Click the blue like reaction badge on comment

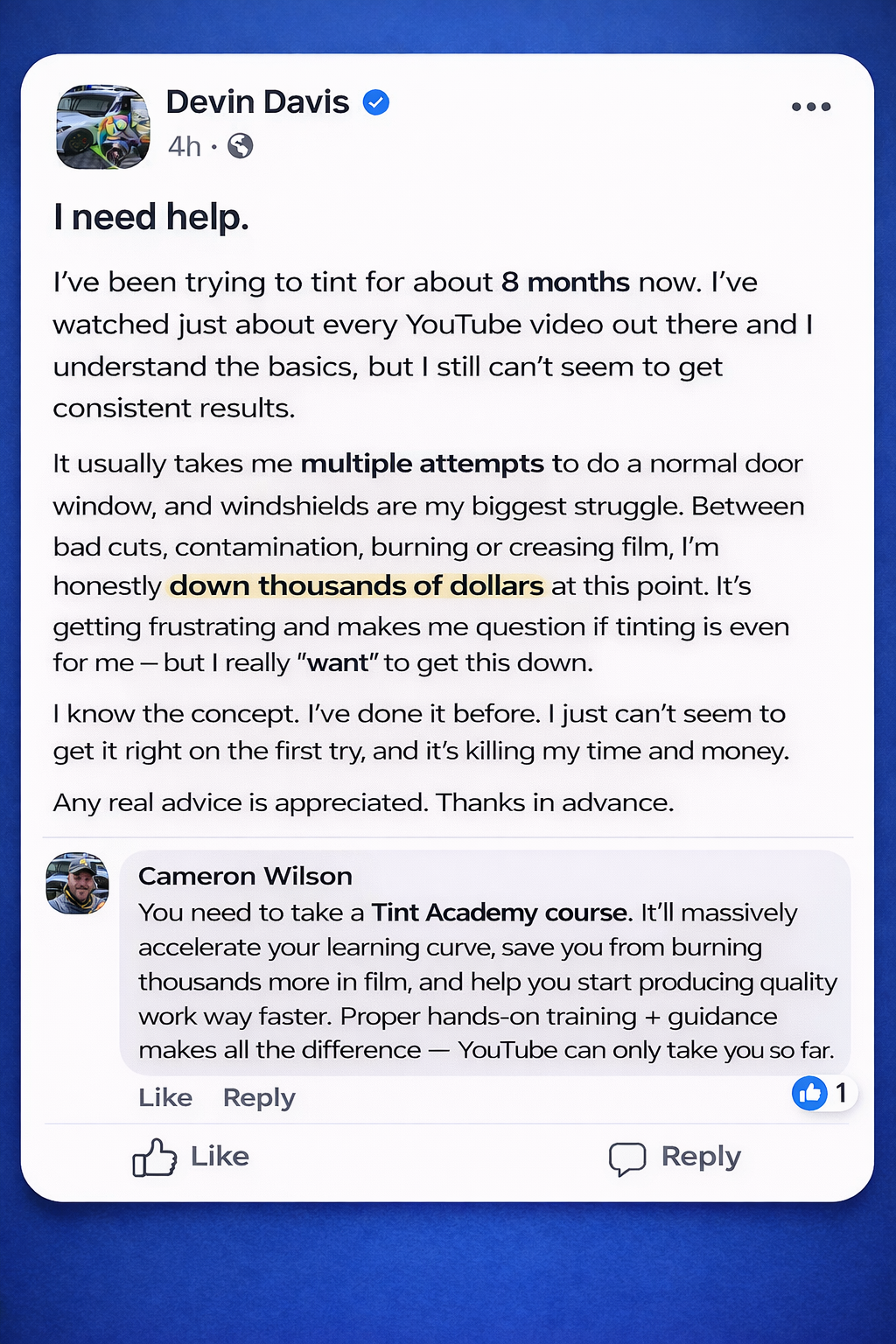[809, 1093]
